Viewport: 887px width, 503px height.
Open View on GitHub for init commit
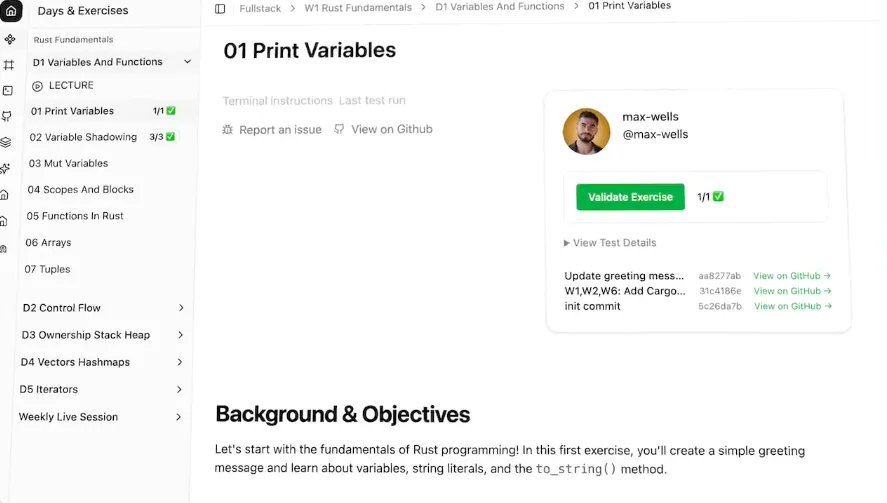793,306
